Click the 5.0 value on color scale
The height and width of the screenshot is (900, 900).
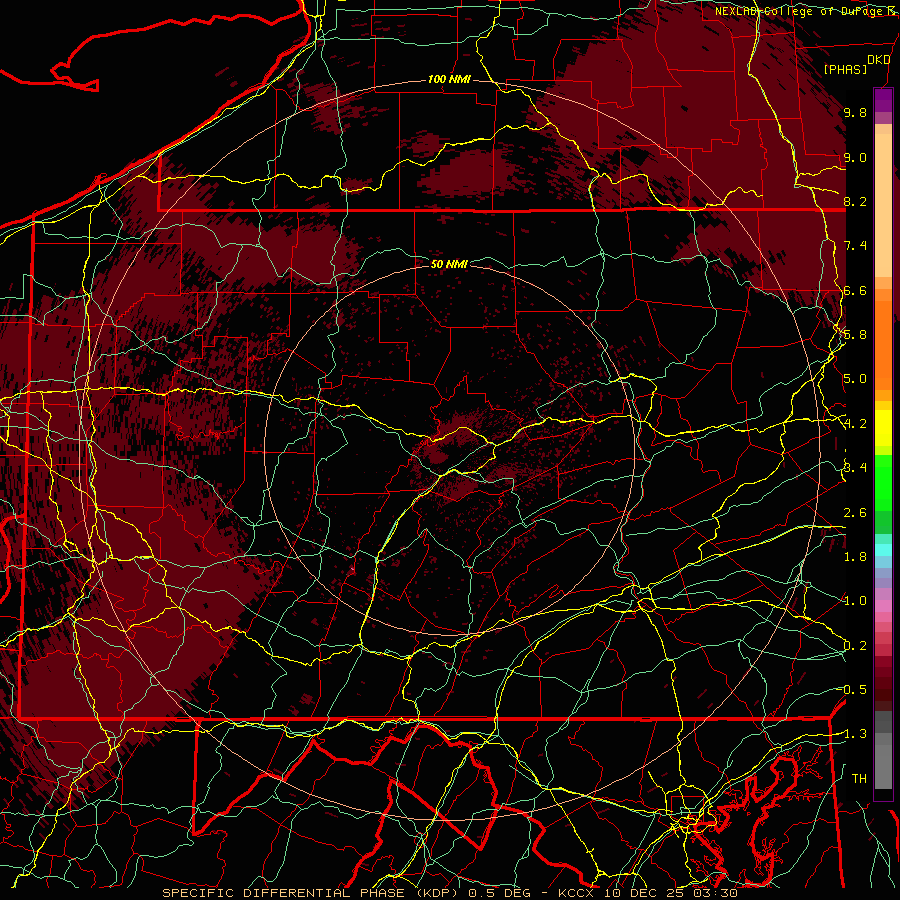[x=855, y=379]
